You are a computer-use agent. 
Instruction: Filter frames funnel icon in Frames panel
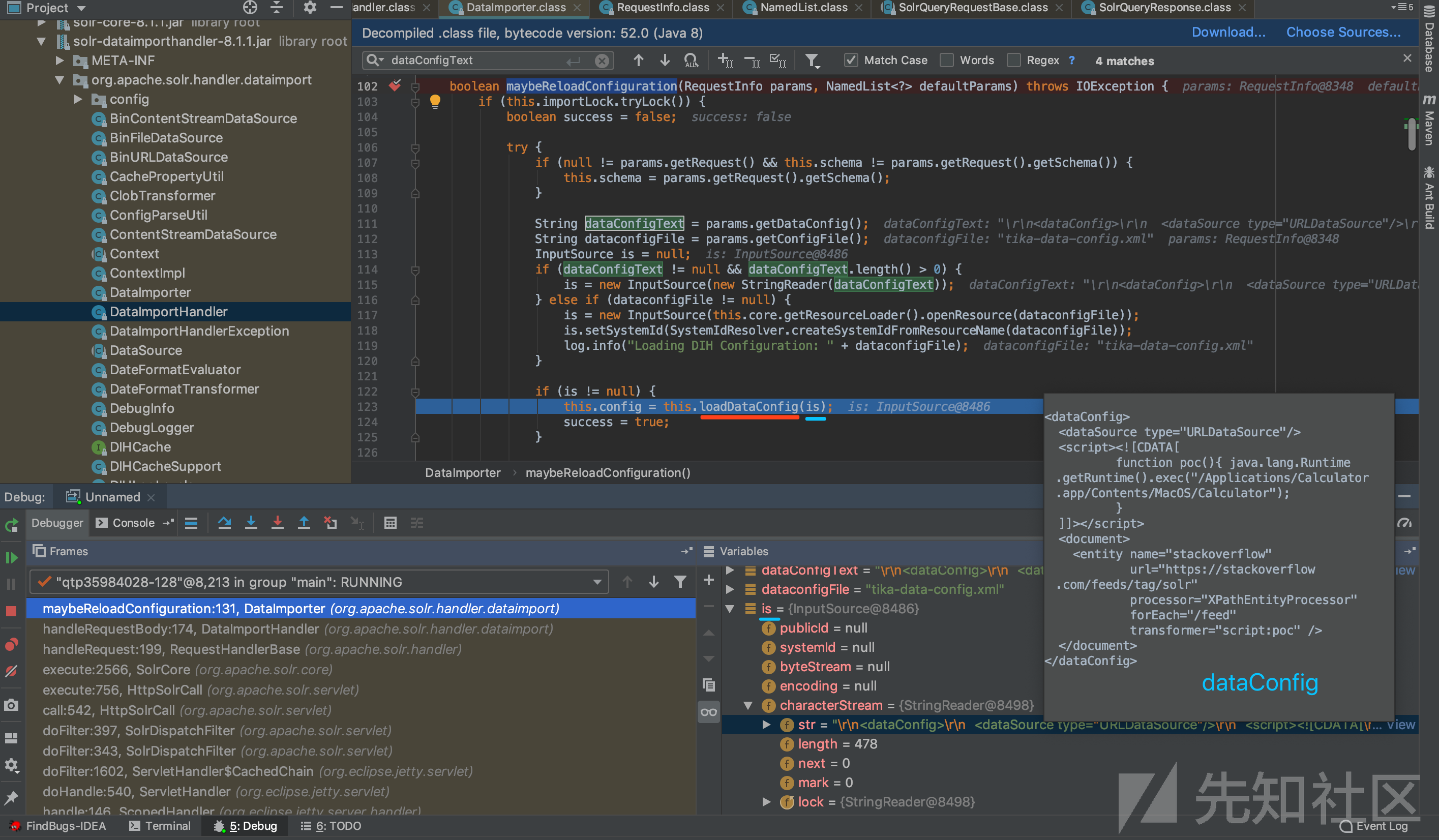(680, 582)
